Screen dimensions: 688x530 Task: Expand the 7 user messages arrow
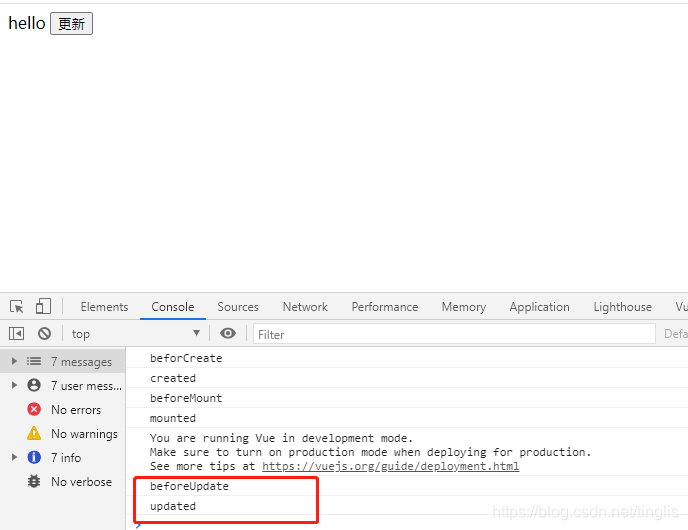coord(14,385)
